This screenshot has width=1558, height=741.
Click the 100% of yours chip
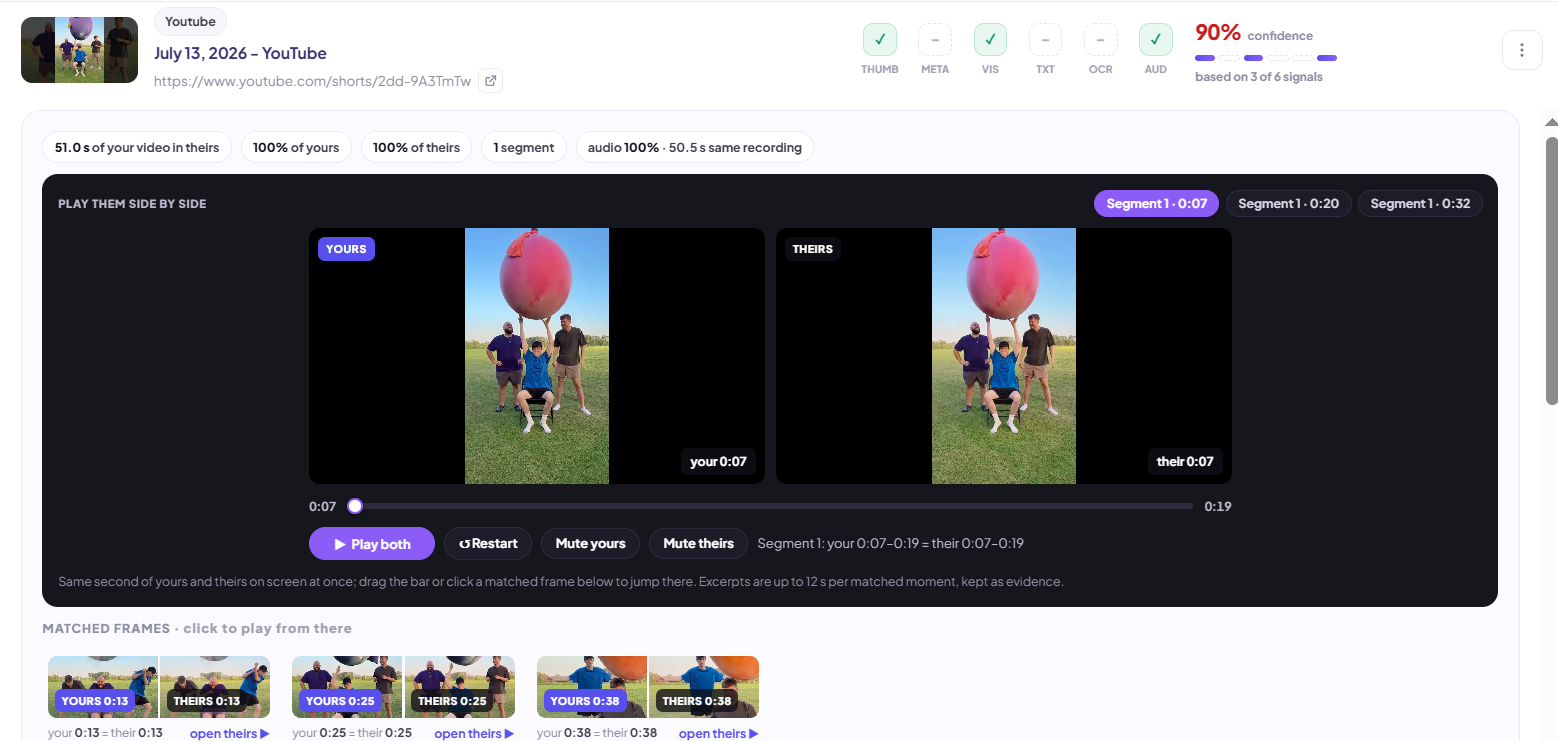[296, 148]
